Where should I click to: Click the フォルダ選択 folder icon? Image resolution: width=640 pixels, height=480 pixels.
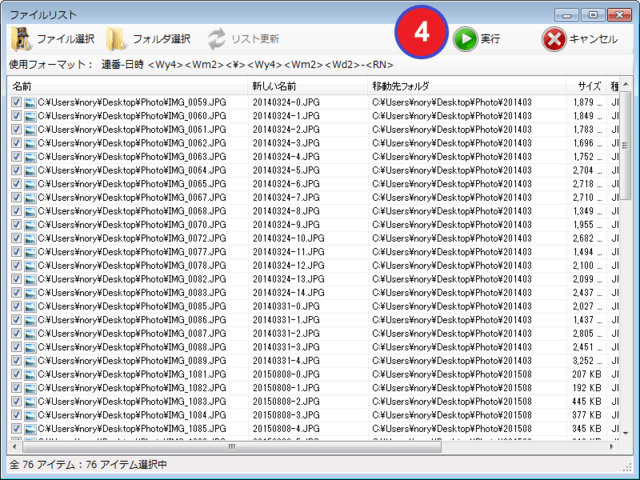(x=116, y=39)
